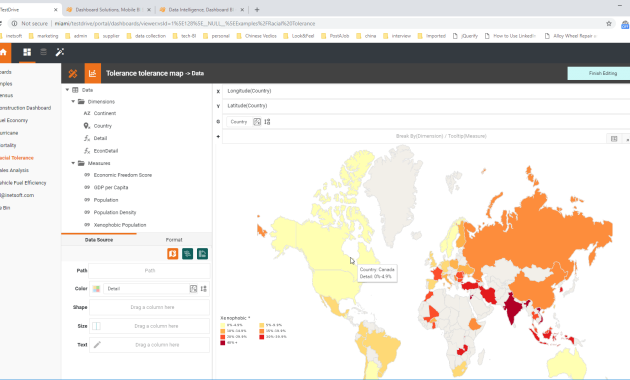Switch to the Format tab
Viewport: 630px width, 380px height.
click(x=174, y=240)
